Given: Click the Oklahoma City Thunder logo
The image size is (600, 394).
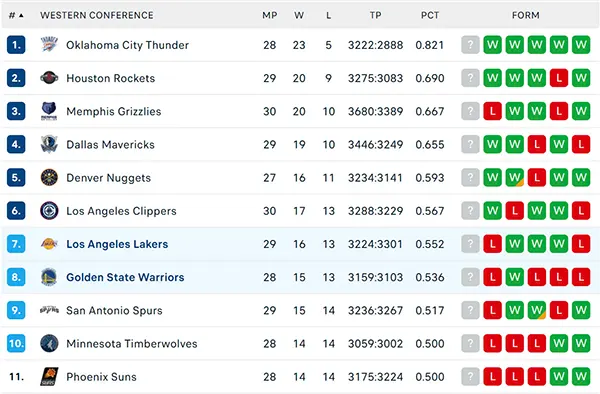Looking at the screenshot, I should [x=49, y=45].
